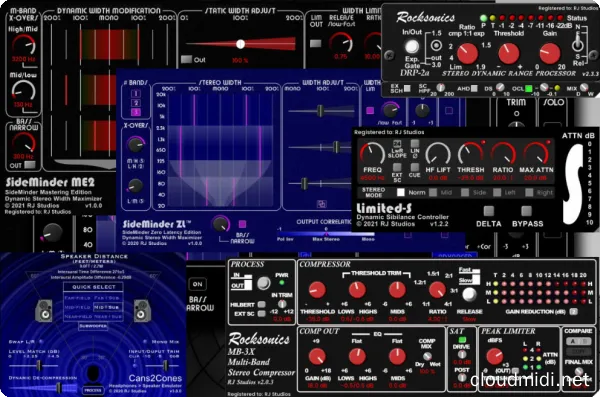
Task: Click the HF LIFT knob
Action: point(438,153)
